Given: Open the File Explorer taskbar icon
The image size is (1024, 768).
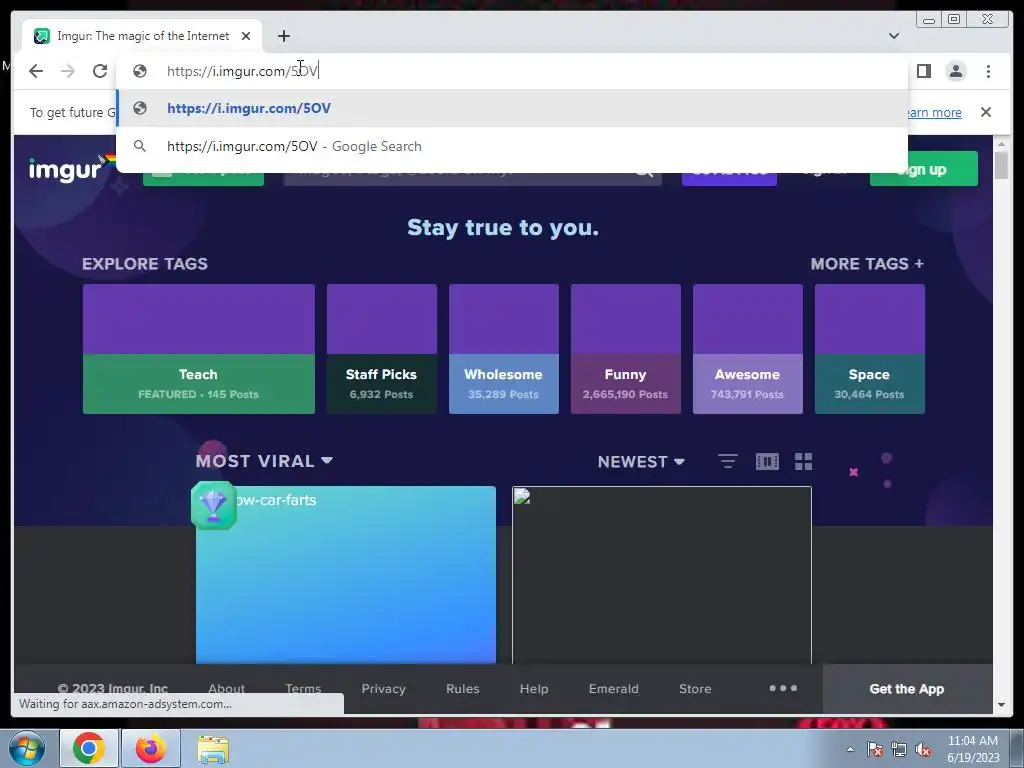Looking at the screenshot, I should 213,748.
